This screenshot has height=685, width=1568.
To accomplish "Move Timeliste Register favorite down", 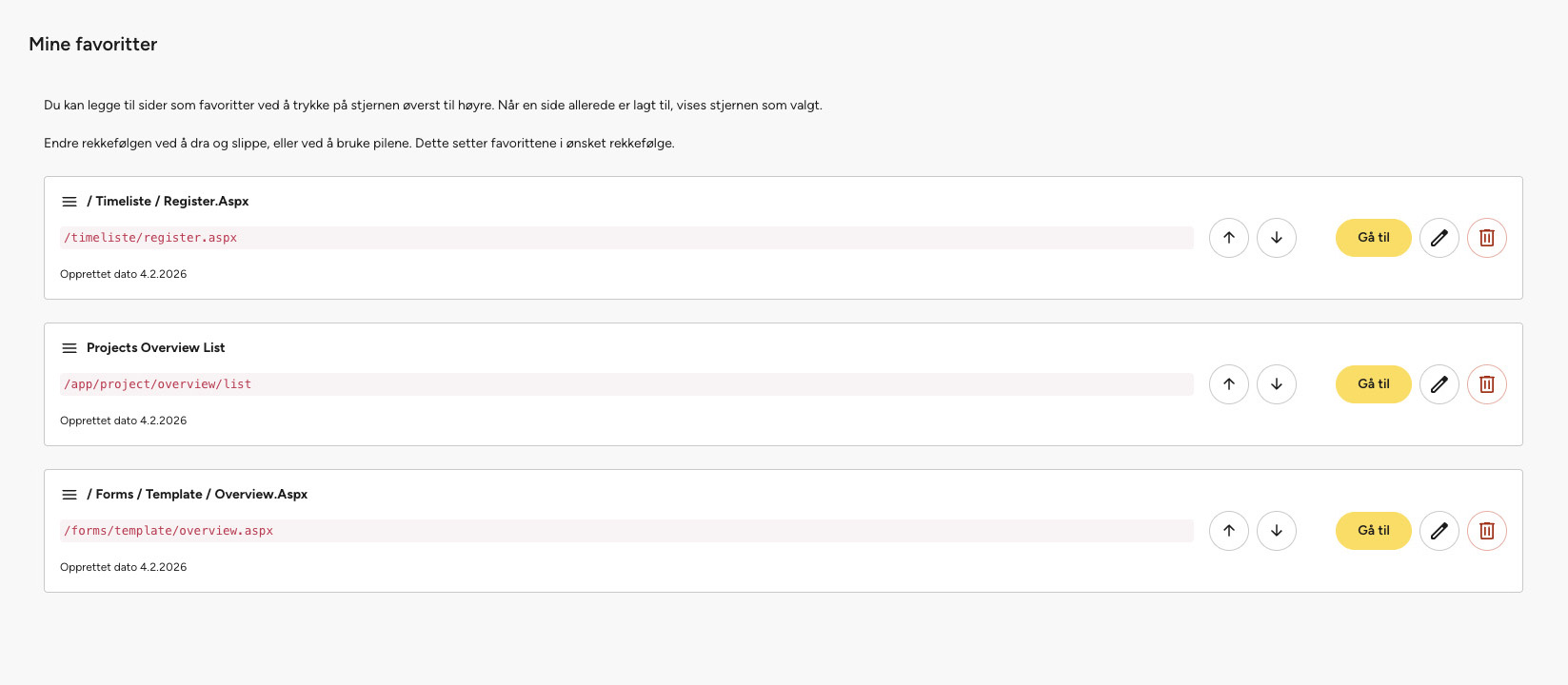I will tap(1277, 238).
